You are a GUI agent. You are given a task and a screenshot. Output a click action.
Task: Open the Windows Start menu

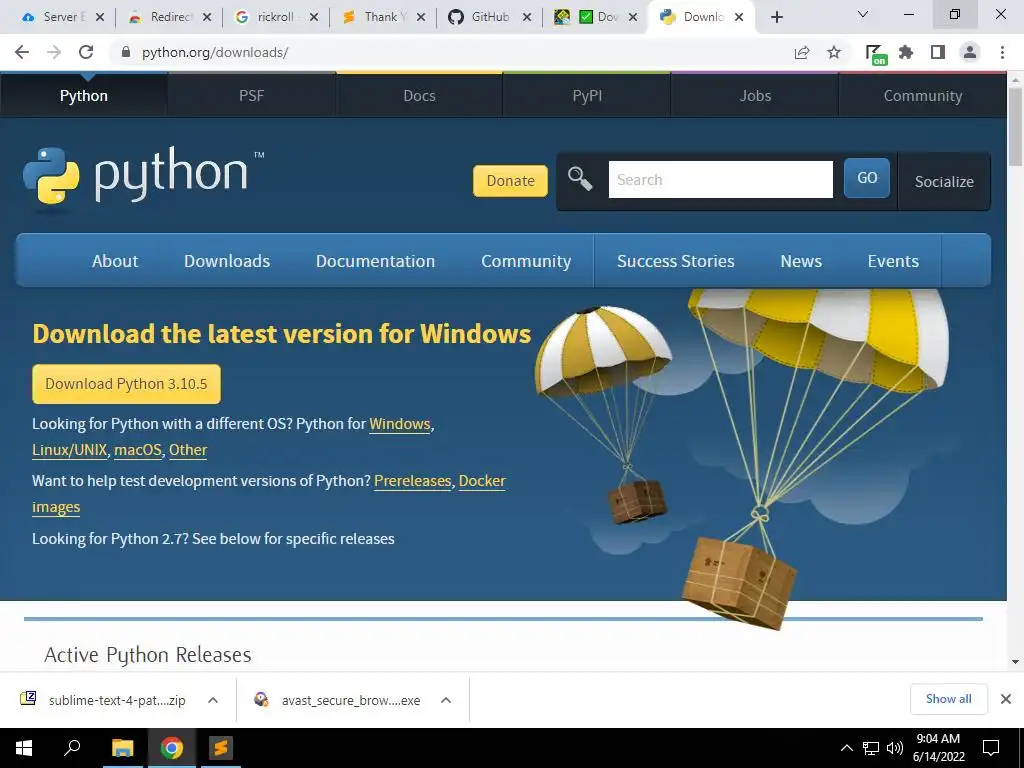pyautogui.click(x=24, y=748)
